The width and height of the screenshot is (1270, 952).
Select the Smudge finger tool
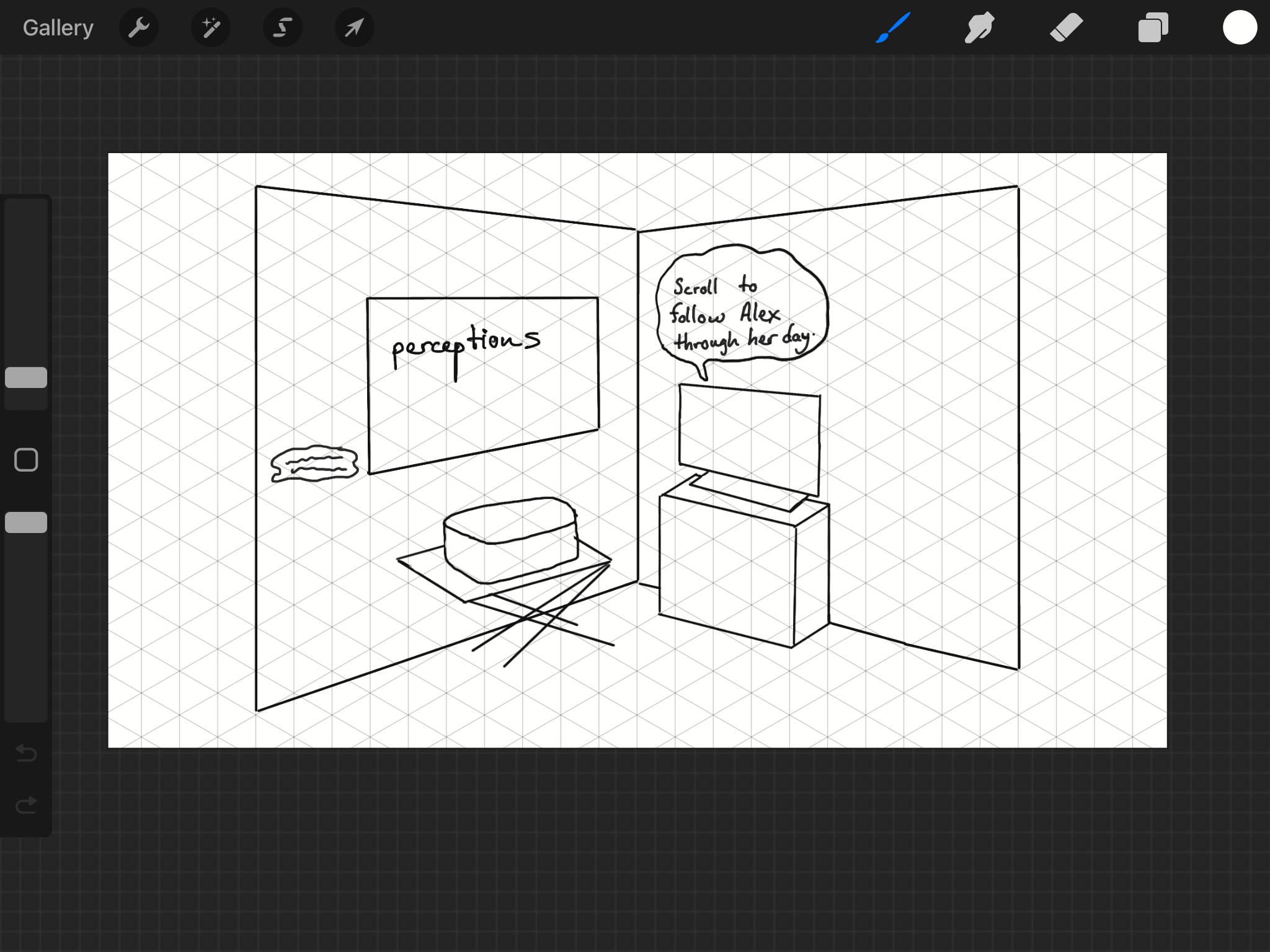tap(979, 28)
